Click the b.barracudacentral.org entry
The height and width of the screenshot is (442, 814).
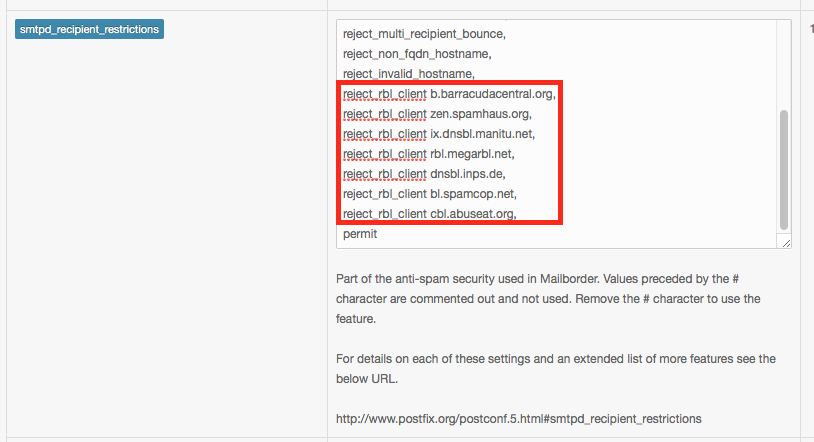[493, 94]
